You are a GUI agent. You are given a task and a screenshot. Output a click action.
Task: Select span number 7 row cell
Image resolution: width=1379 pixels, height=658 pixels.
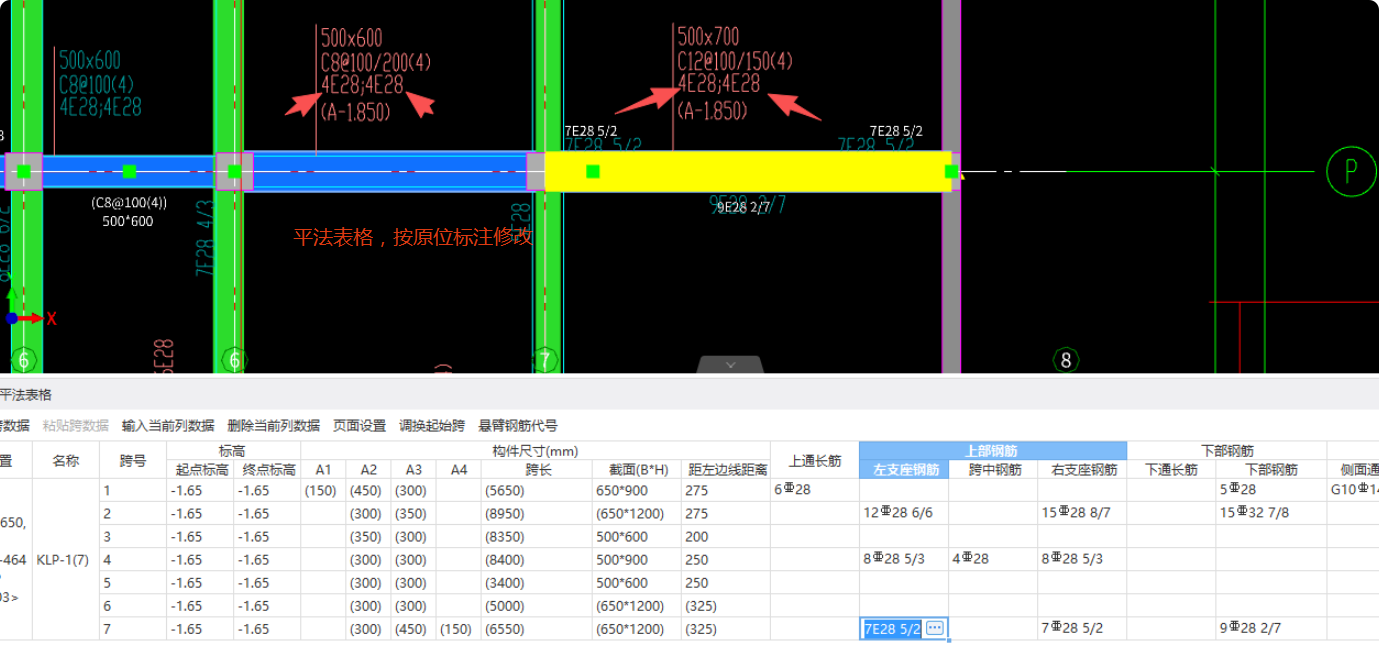click(x=133, y=629)
